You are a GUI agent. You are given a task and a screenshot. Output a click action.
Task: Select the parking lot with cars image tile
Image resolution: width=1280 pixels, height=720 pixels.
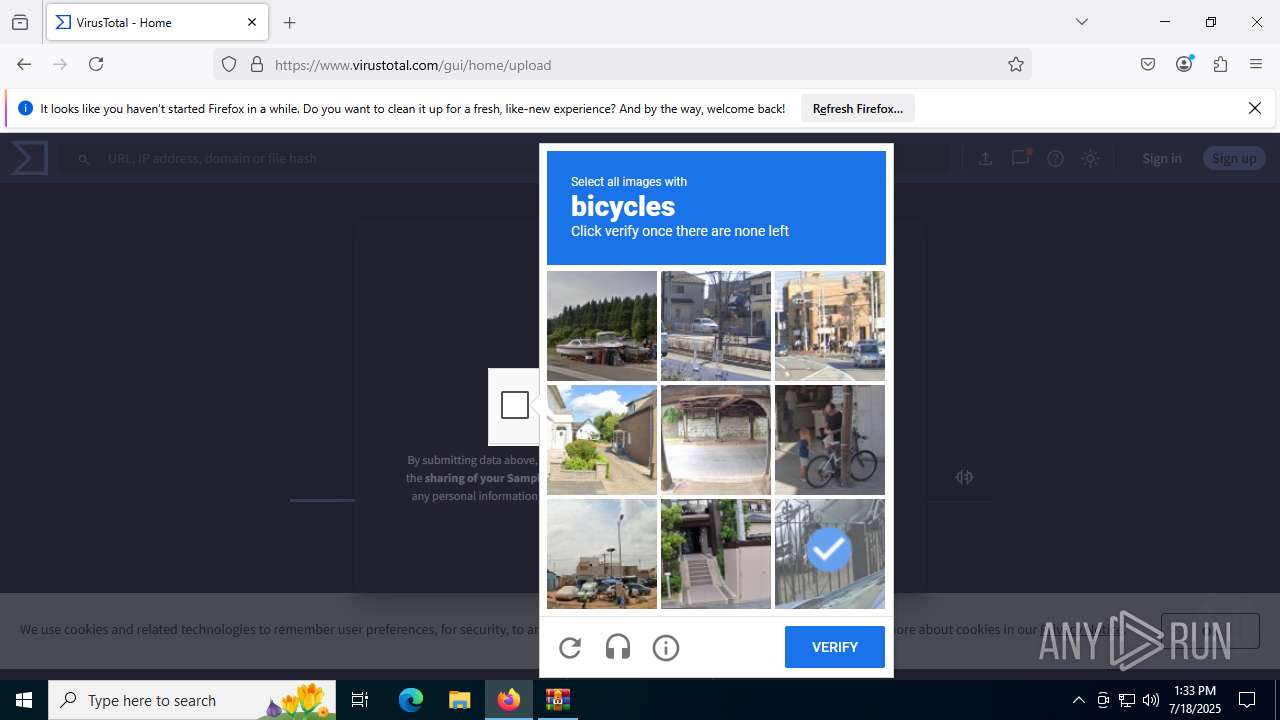[x=602, y=554]
